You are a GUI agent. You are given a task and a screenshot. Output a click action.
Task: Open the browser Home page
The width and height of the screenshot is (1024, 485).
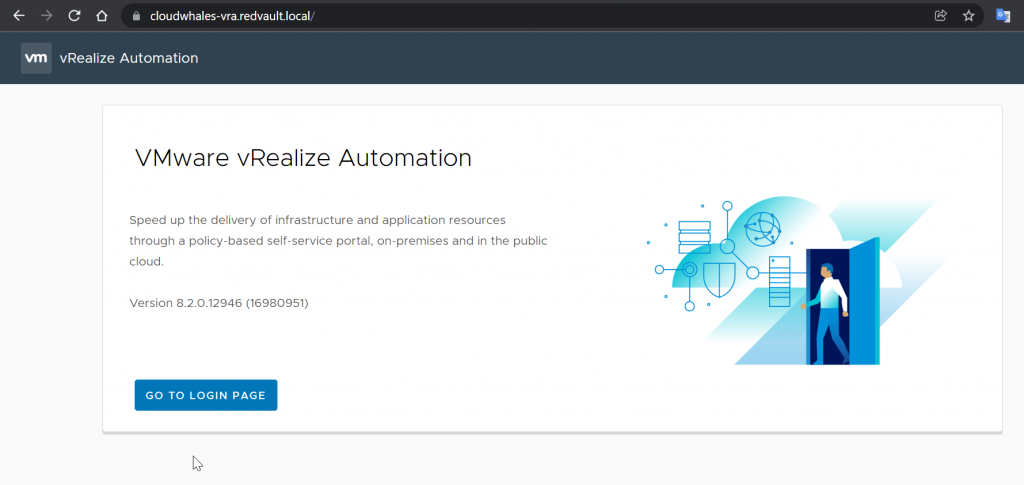(x=101, y=16)
